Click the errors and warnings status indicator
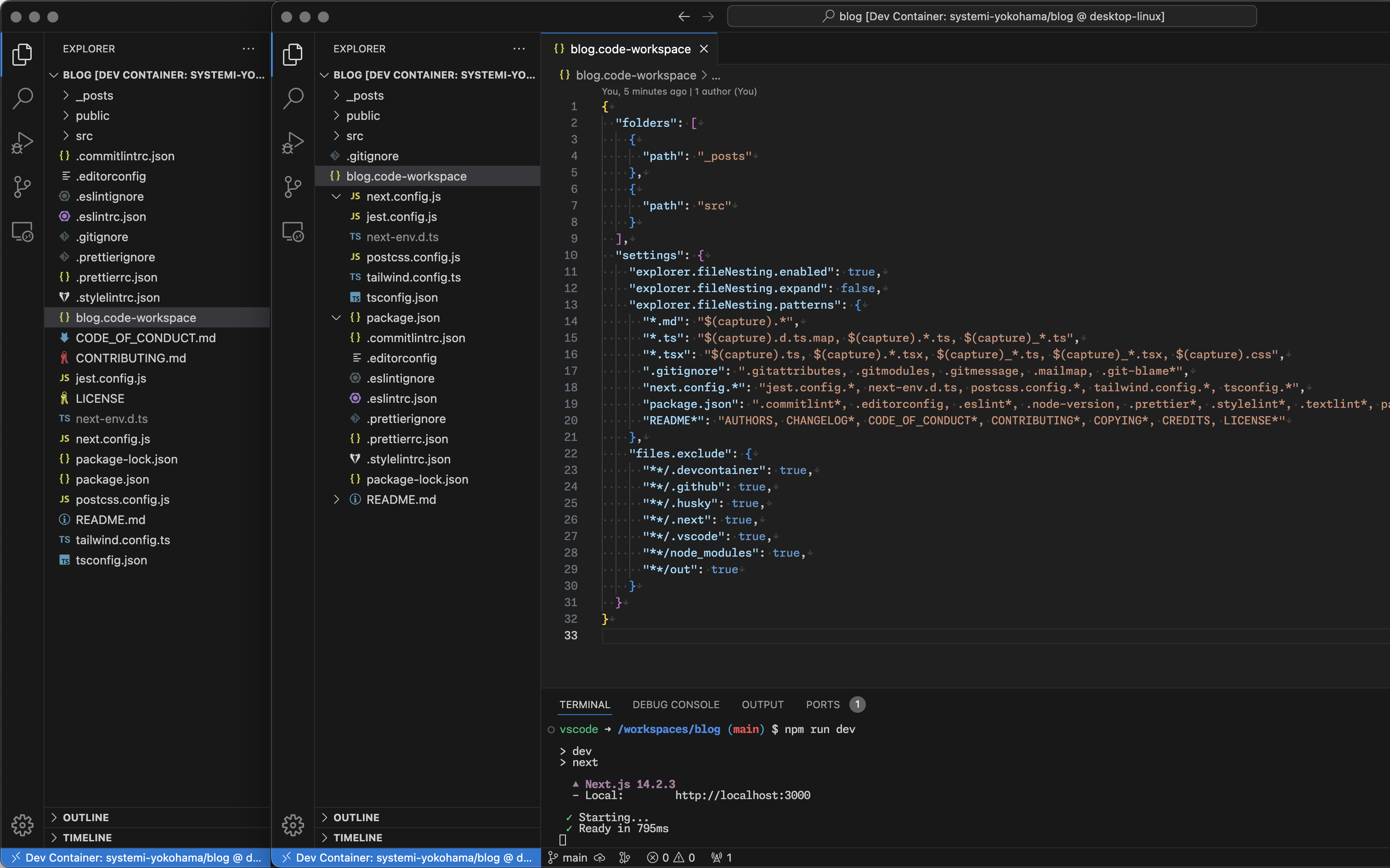This screenshot has width=1390, height=868. pyautogui.click(x=671, y=858)
